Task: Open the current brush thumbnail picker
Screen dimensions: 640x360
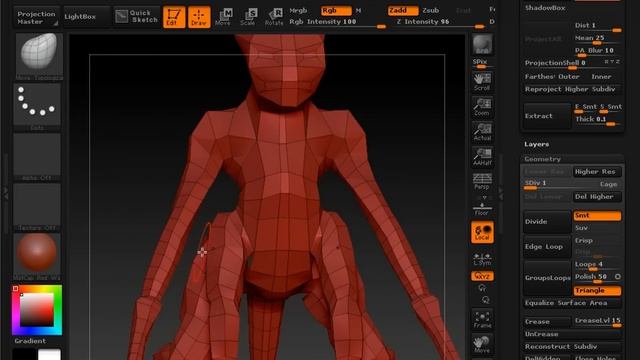Action: click(x=39, y=57)
